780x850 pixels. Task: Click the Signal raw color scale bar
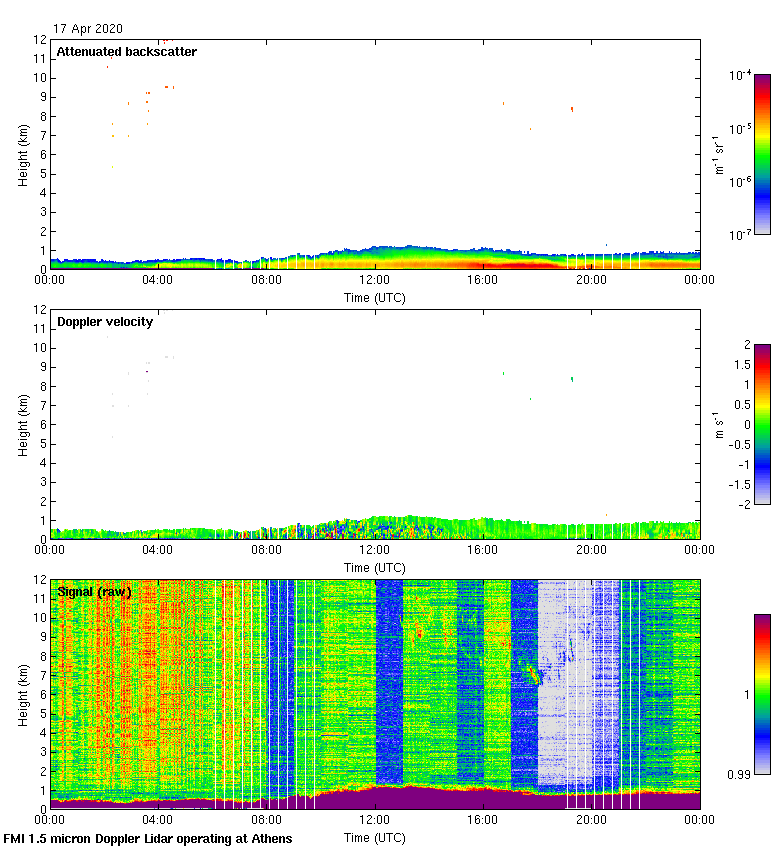click(x=762, y=694)
